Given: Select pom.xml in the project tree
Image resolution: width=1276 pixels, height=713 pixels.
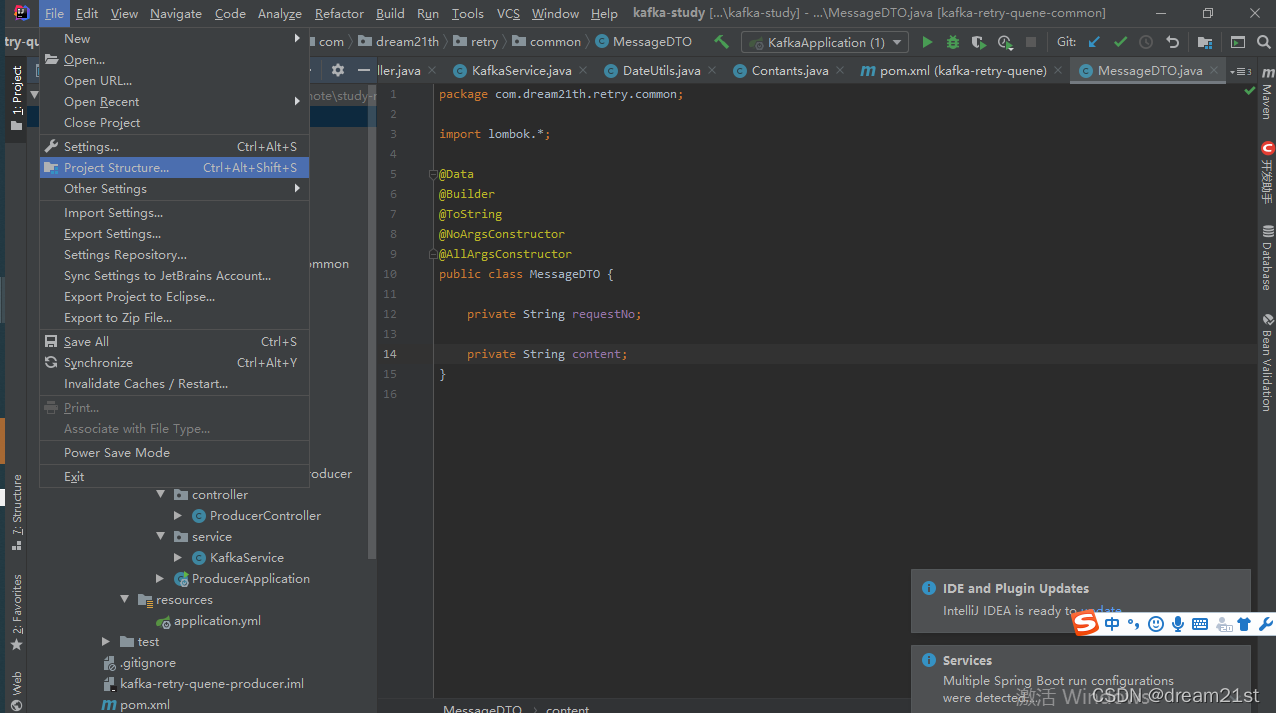Looking at the screenshot, I should 145,705.
